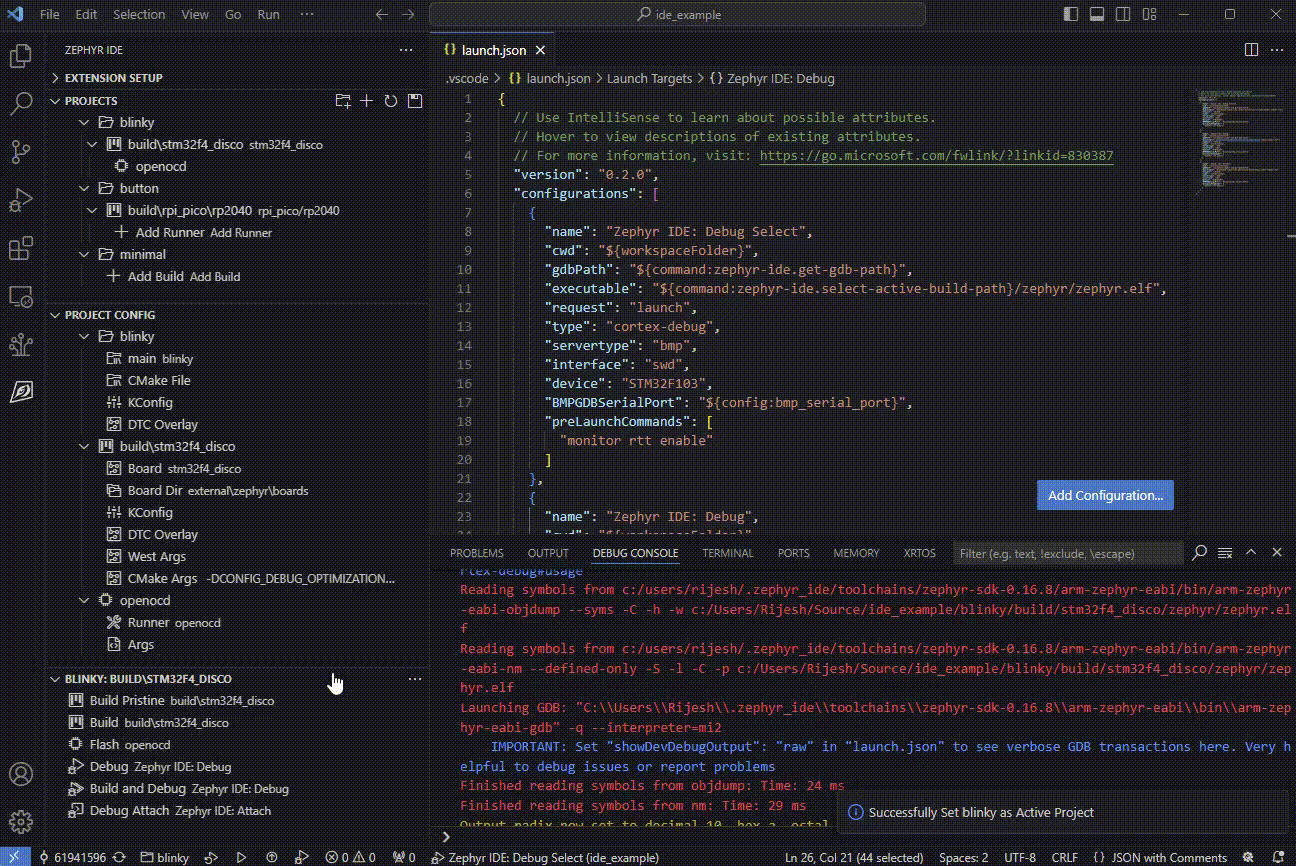Open Blinky build section ellipsis menu
Viewport: 1296px width, 866px height.
[415, 679]
